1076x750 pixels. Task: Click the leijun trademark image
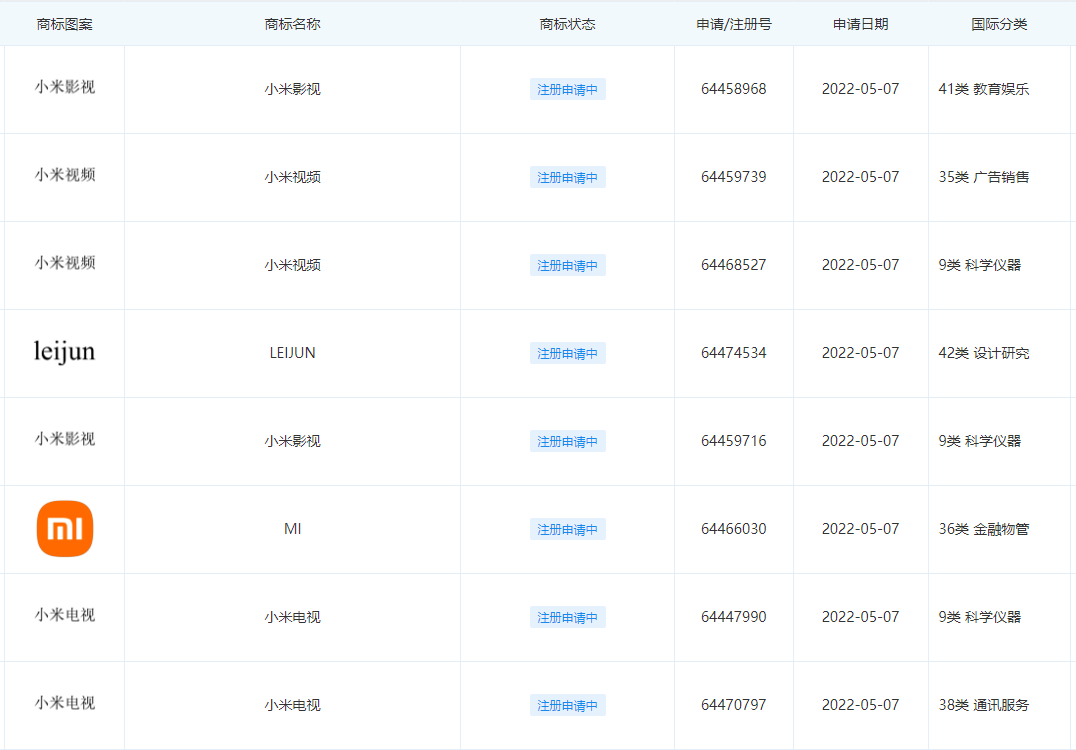pyautogui.click(x=65, y=352)
